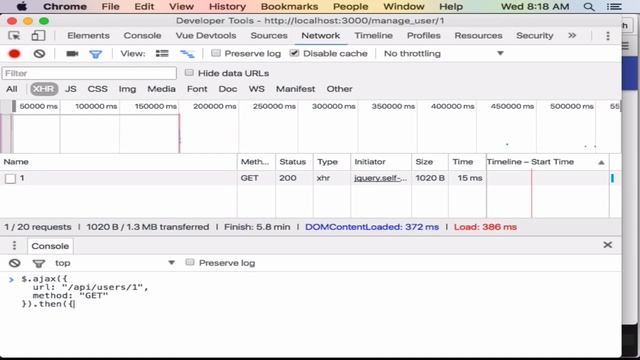Filter requests by All types
Image resolution: width=640 pixels, height=360 pixels.
point(12,89)
